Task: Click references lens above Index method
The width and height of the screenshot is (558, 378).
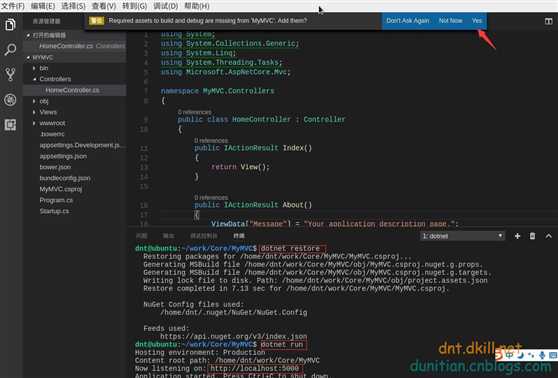Action: (x=211, y=141)
